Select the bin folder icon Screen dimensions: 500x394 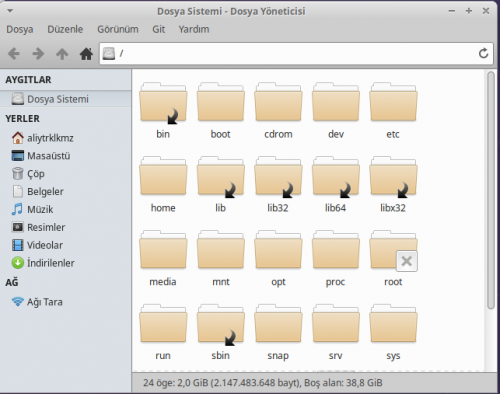[x=163, y=103]
